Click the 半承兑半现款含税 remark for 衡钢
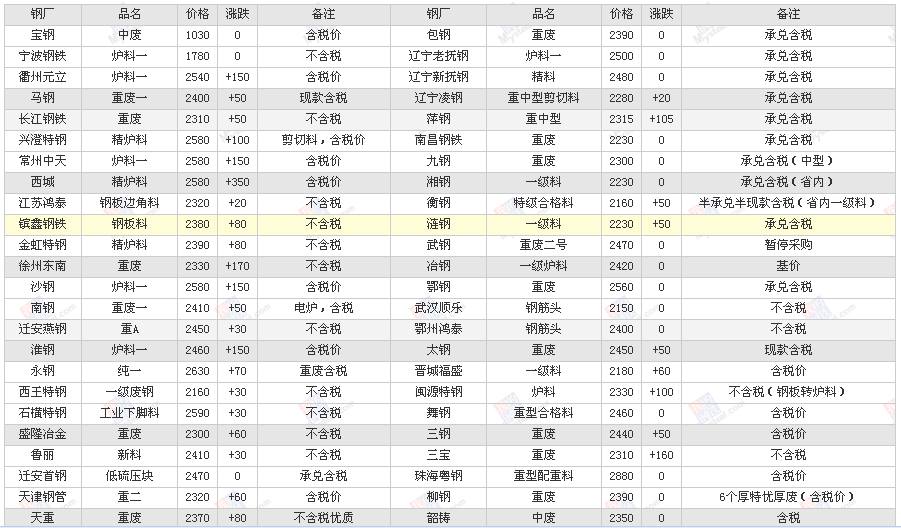 click(x=787, y=203)
